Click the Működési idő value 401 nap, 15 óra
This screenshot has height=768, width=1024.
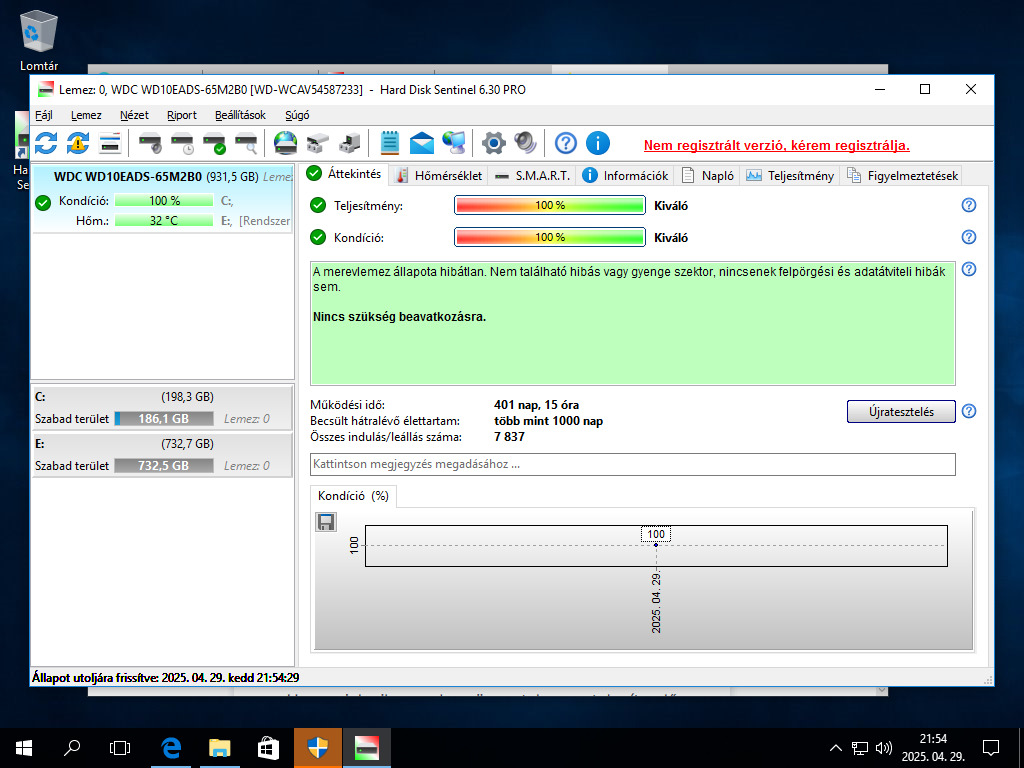point(536,405)
